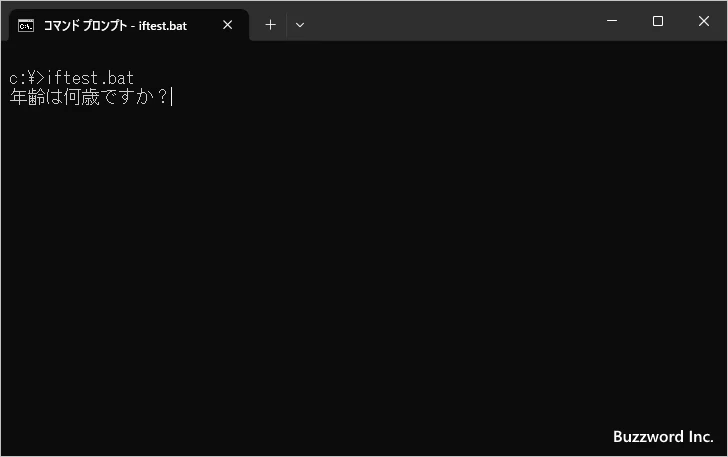Click the Command Prompt icon in the tab
The width and height of the screenshot is (728, 457).
tap(26, 25)
